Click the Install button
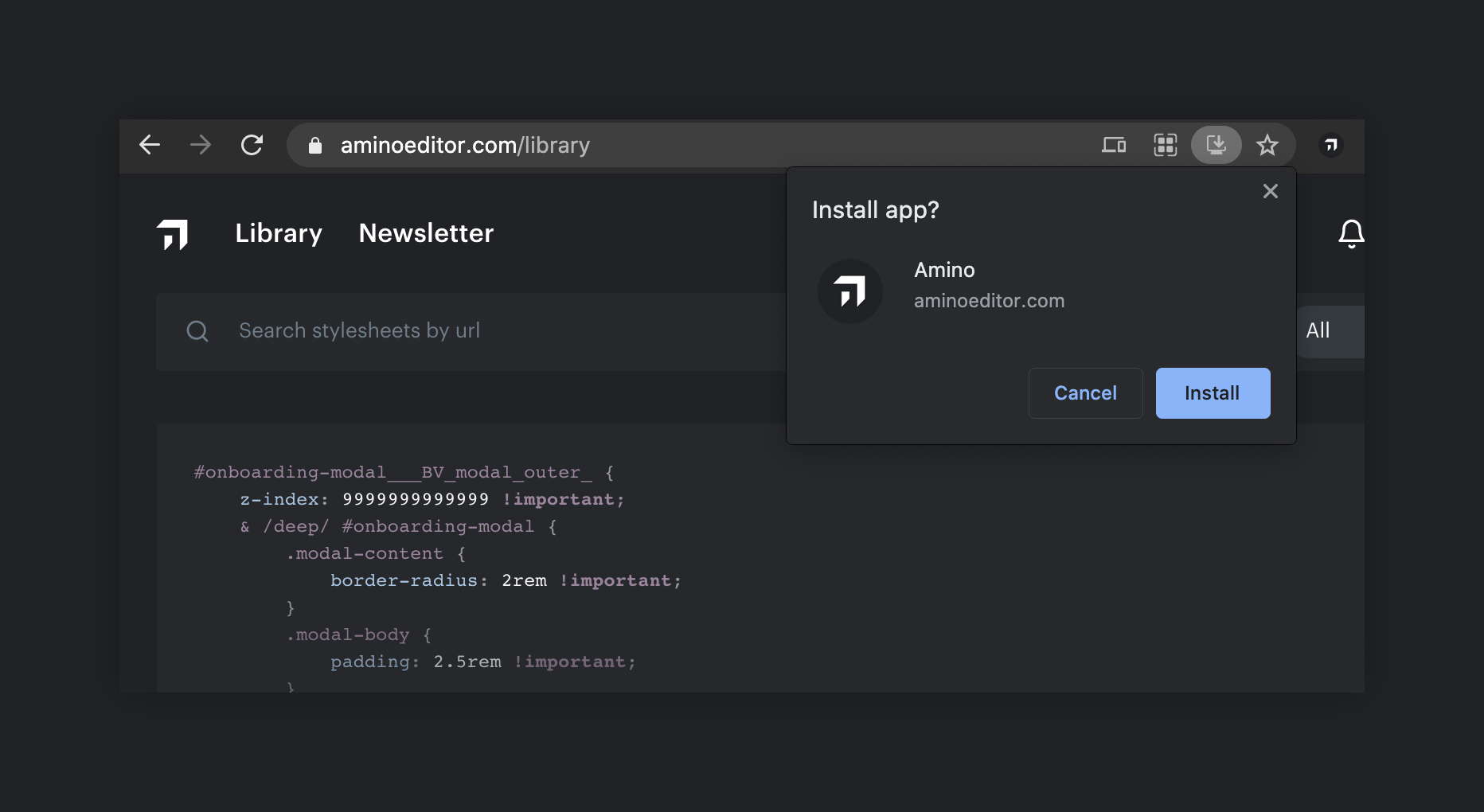This screenshot has height=812, width=1484. [x=1213, y=393]
